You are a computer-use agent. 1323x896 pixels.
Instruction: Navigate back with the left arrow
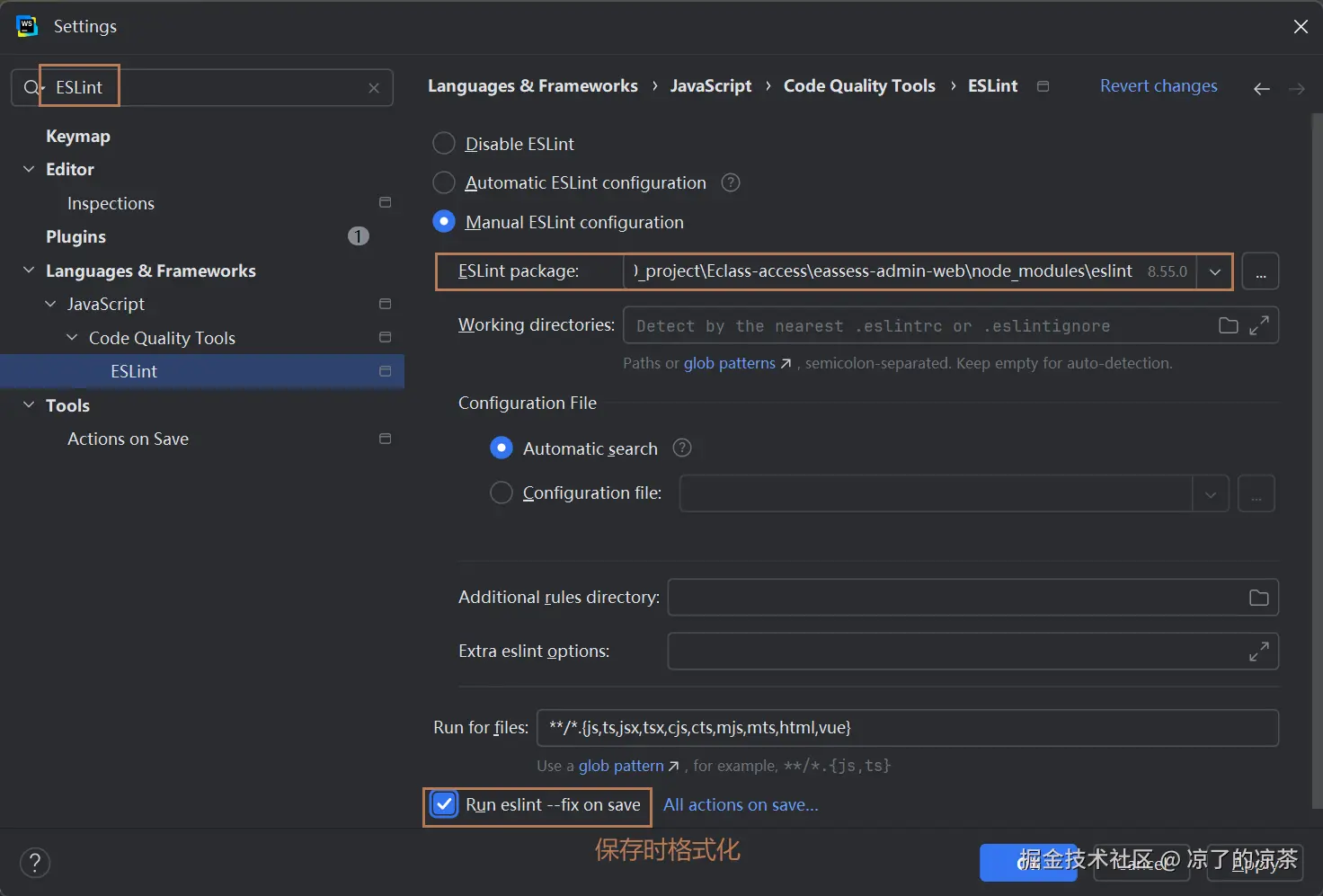[1261, 88]
